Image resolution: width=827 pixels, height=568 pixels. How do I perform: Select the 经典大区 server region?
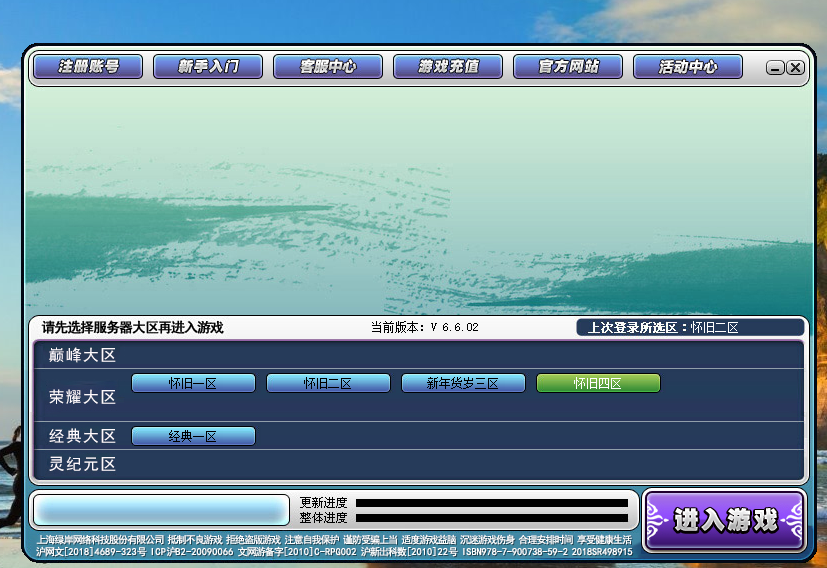point(83,436)
